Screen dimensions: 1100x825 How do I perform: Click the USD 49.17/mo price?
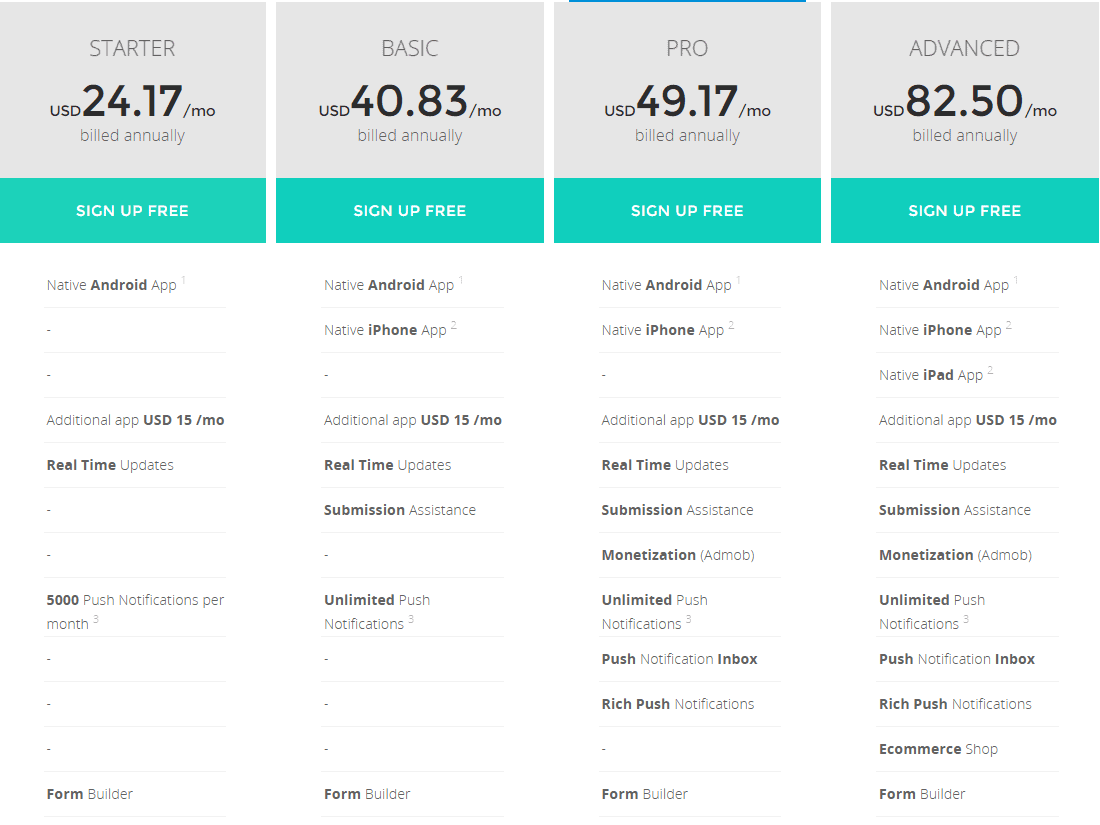688,102
